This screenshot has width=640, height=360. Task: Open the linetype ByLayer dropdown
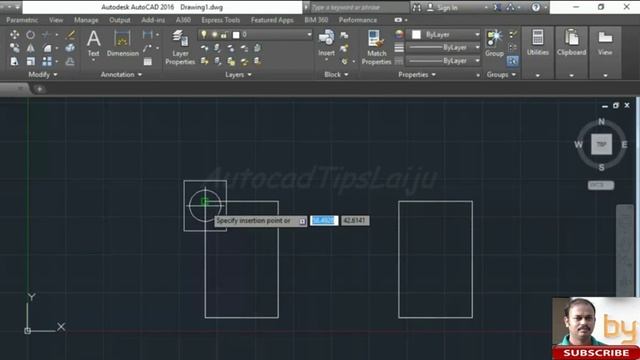click(477, 61)
